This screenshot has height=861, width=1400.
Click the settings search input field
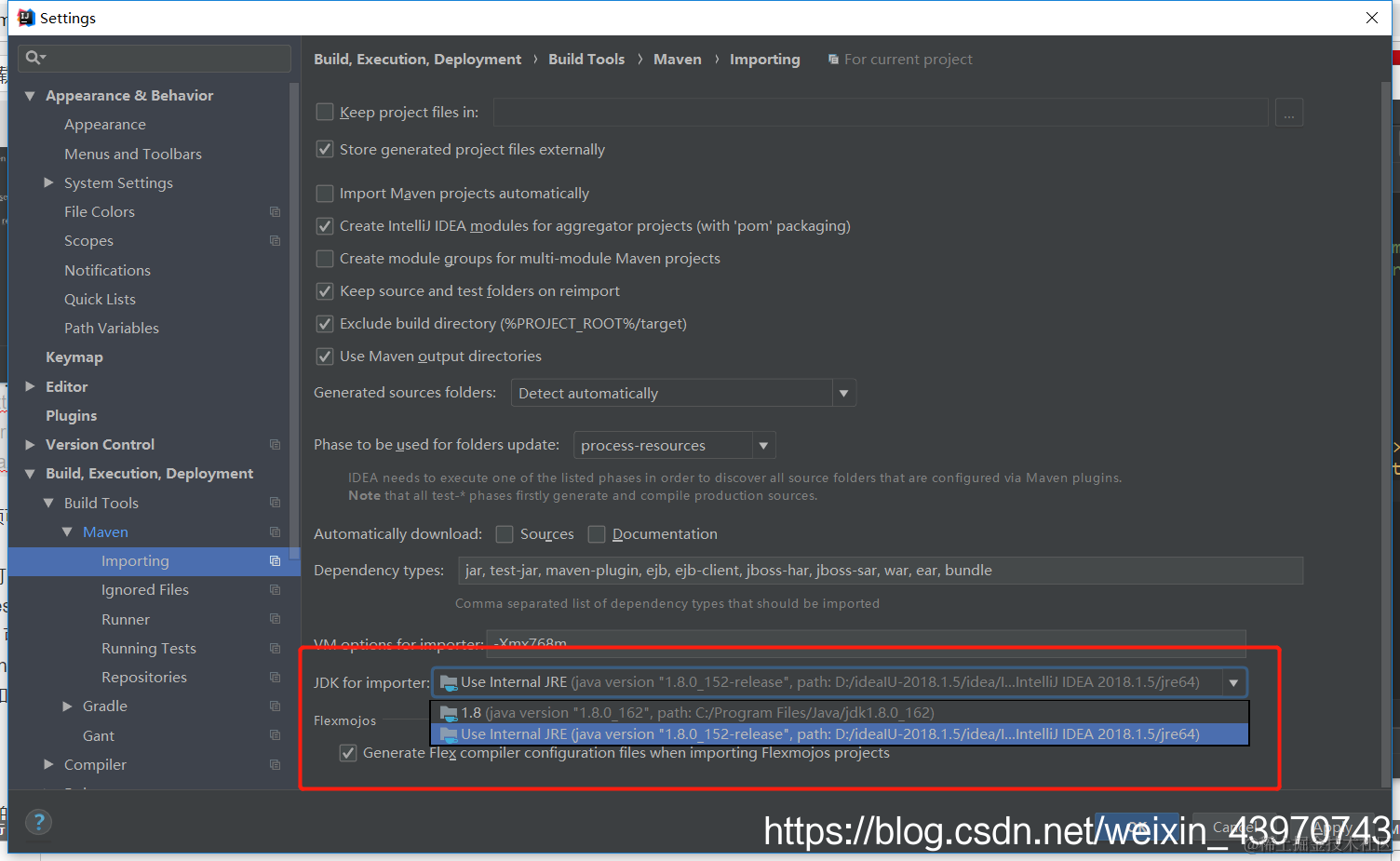155,58
